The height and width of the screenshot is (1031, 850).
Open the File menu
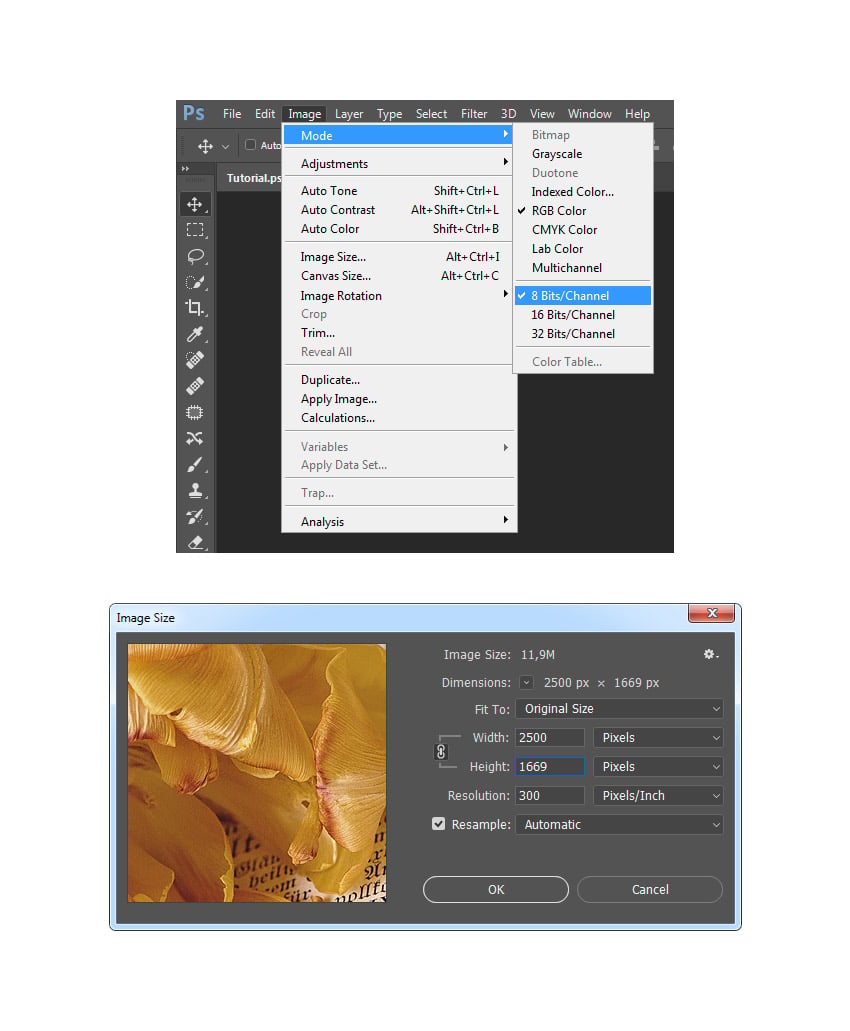(x=232, y=114)
